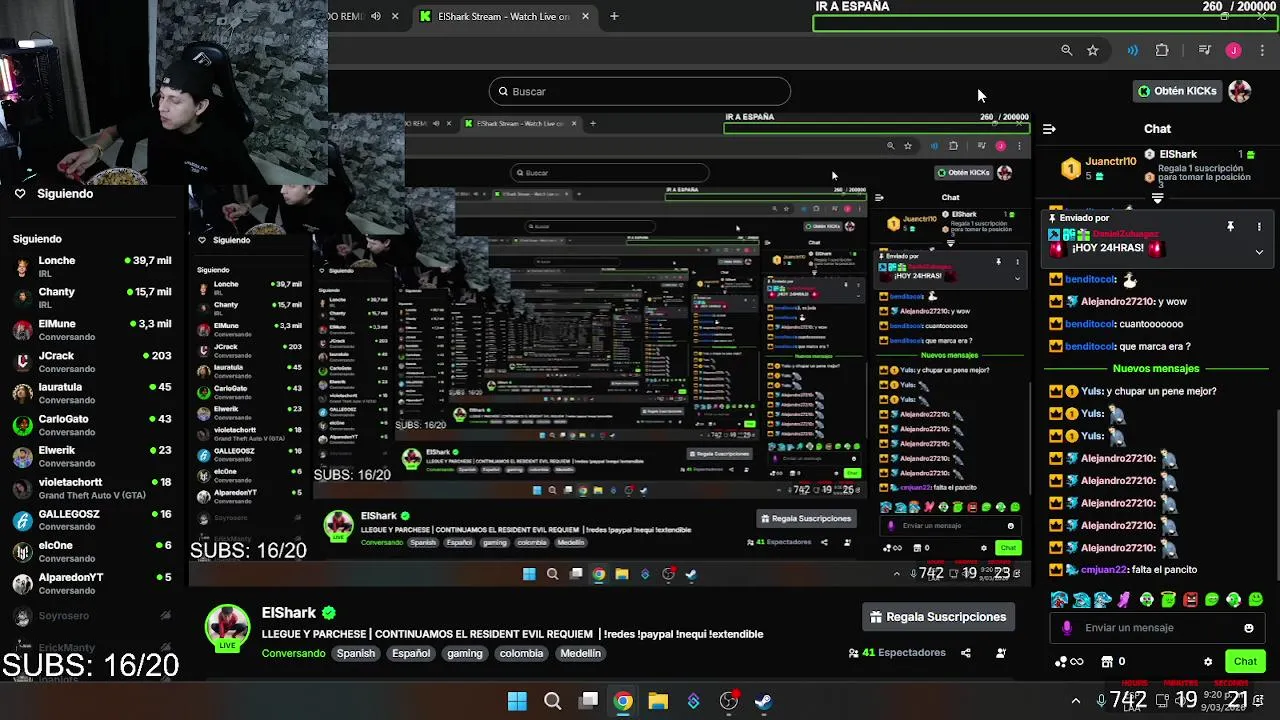Open the pinned message options menu
The height and width of the screenshot is (720, 1280).
[1259, 227]
